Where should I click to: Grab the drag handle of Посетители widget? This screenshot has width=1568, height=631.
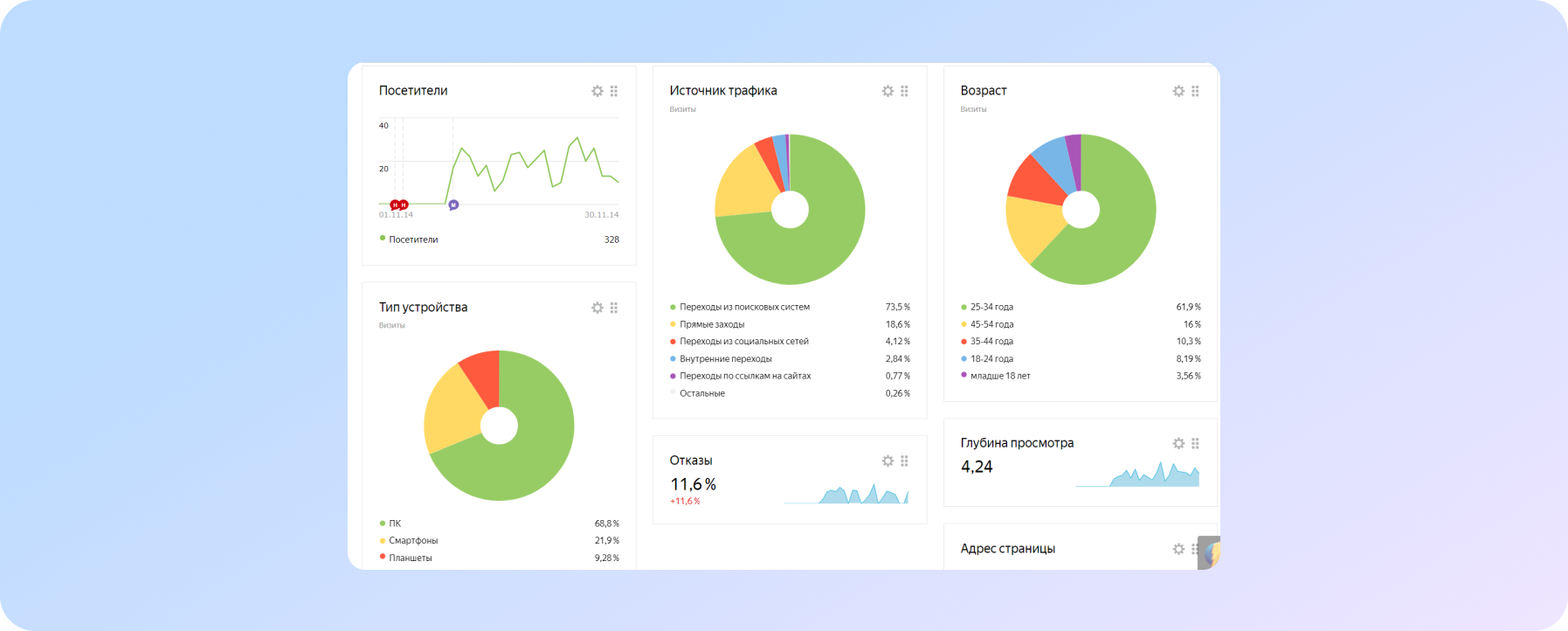pos(614,91)
